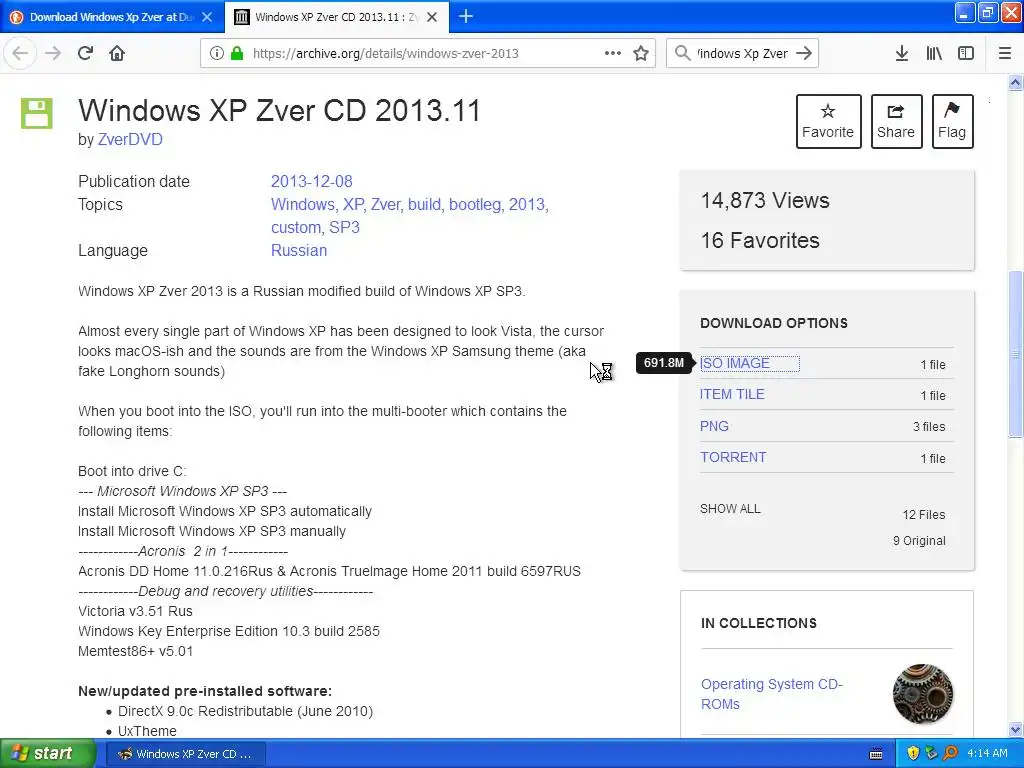Submit search with the arrow button
The image size is (1024, 768).
click(x=804, y=54)
